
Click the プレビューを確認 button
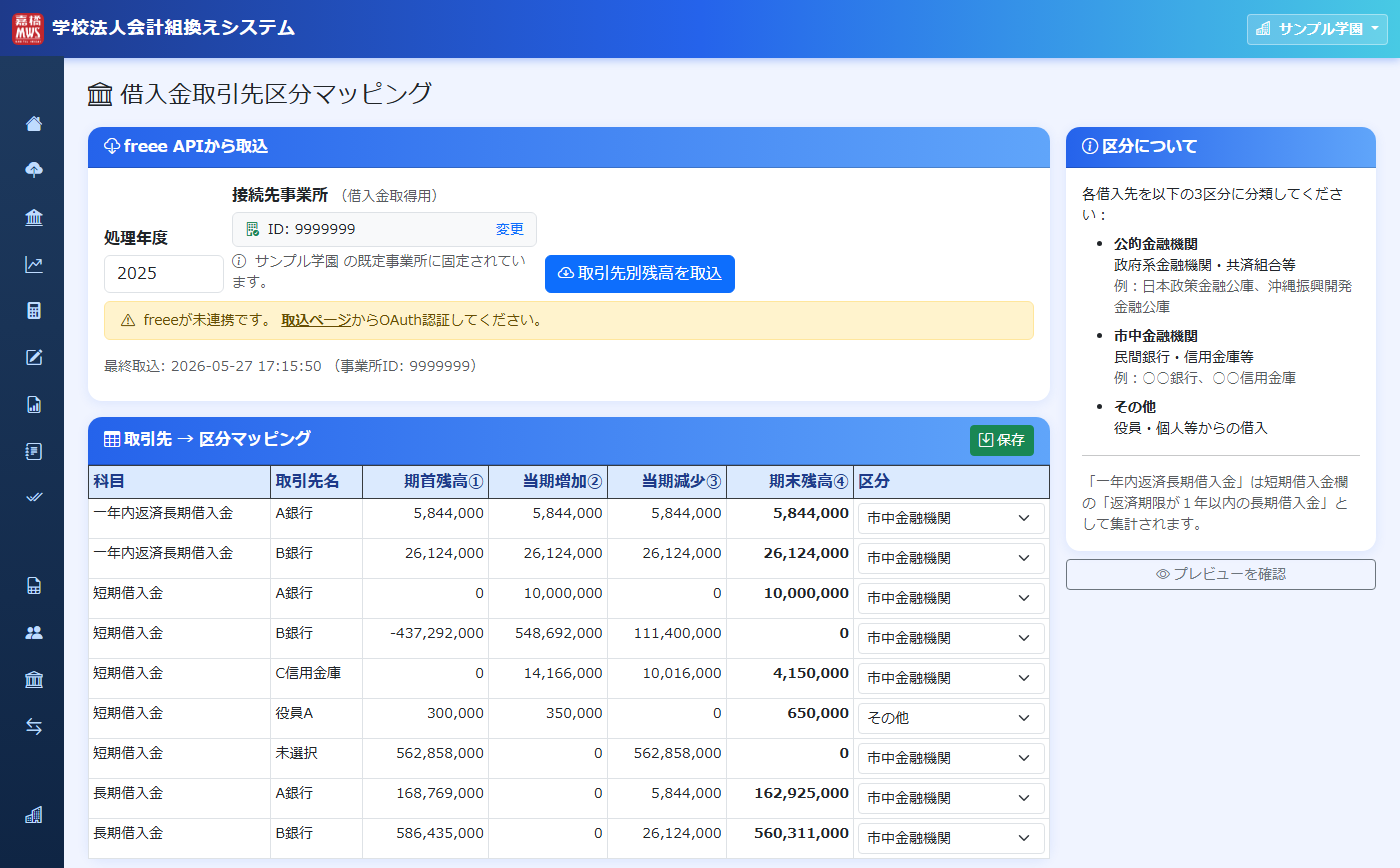coord(1221,574)
